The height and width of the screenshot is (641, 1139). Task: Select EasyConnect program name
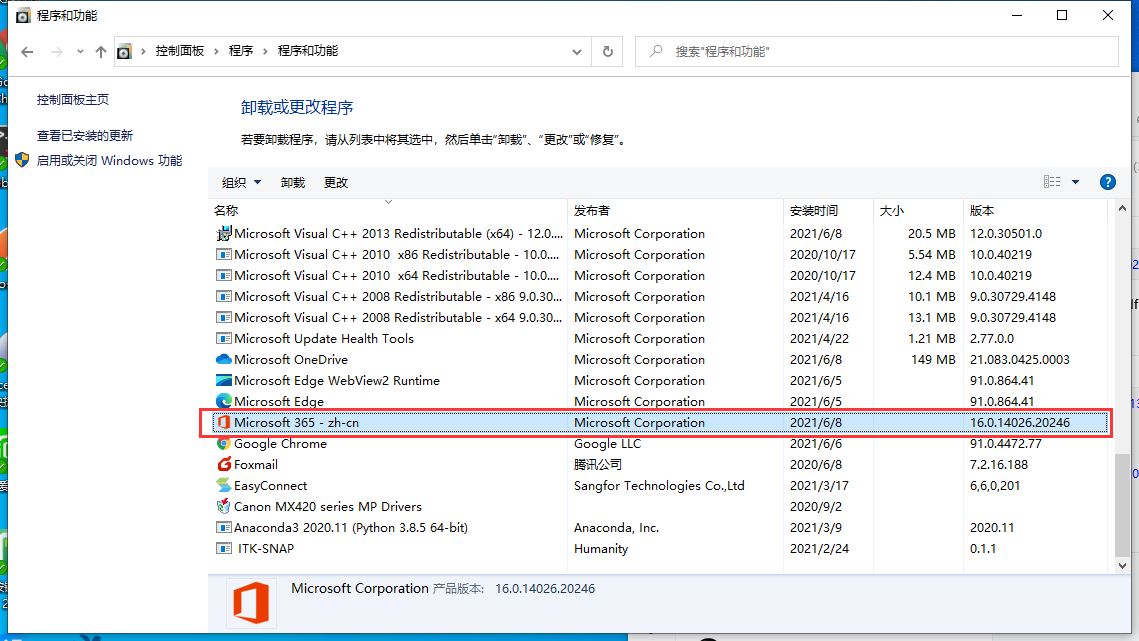(270, 485)
